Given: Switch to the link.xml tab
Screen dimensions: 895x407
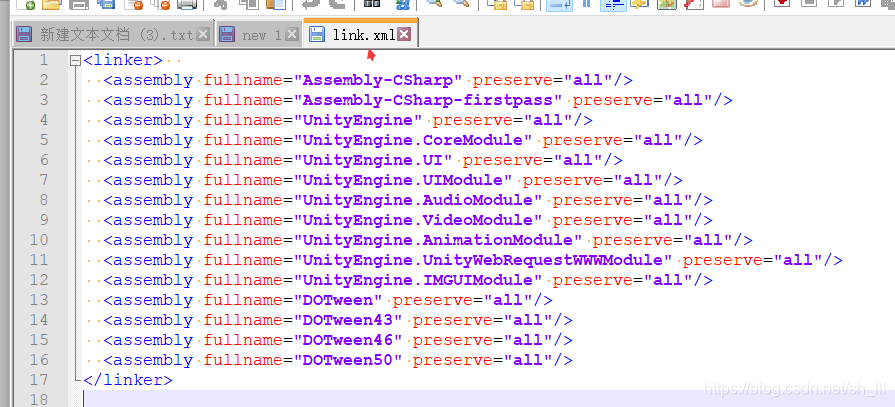Looking at the screenshot, I should point(362,35).
